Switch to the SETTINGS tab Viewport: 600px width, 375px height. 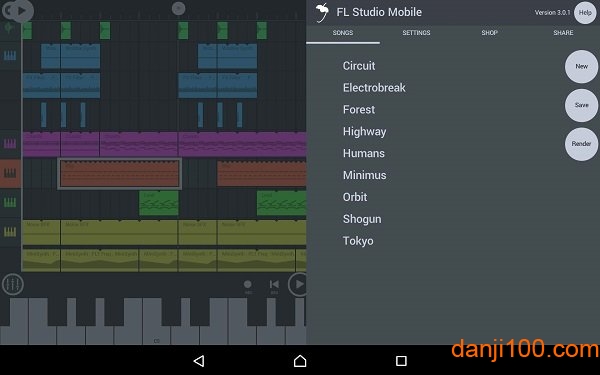(416, 33)
